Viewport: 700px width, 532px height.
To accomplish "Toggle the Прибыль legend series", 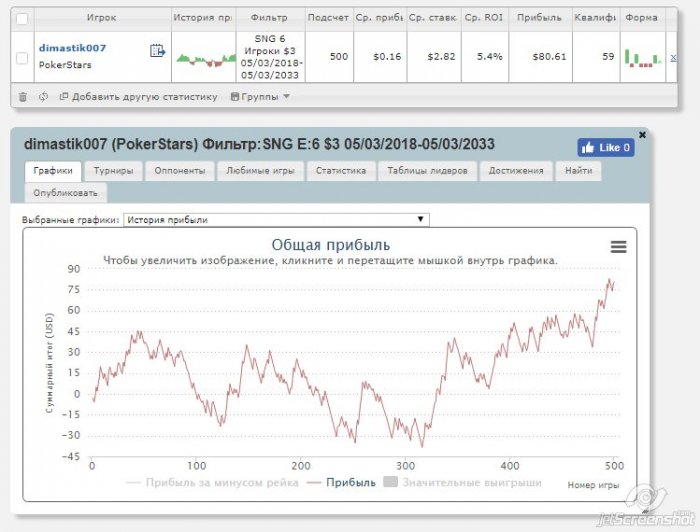I will pos(342,482).
